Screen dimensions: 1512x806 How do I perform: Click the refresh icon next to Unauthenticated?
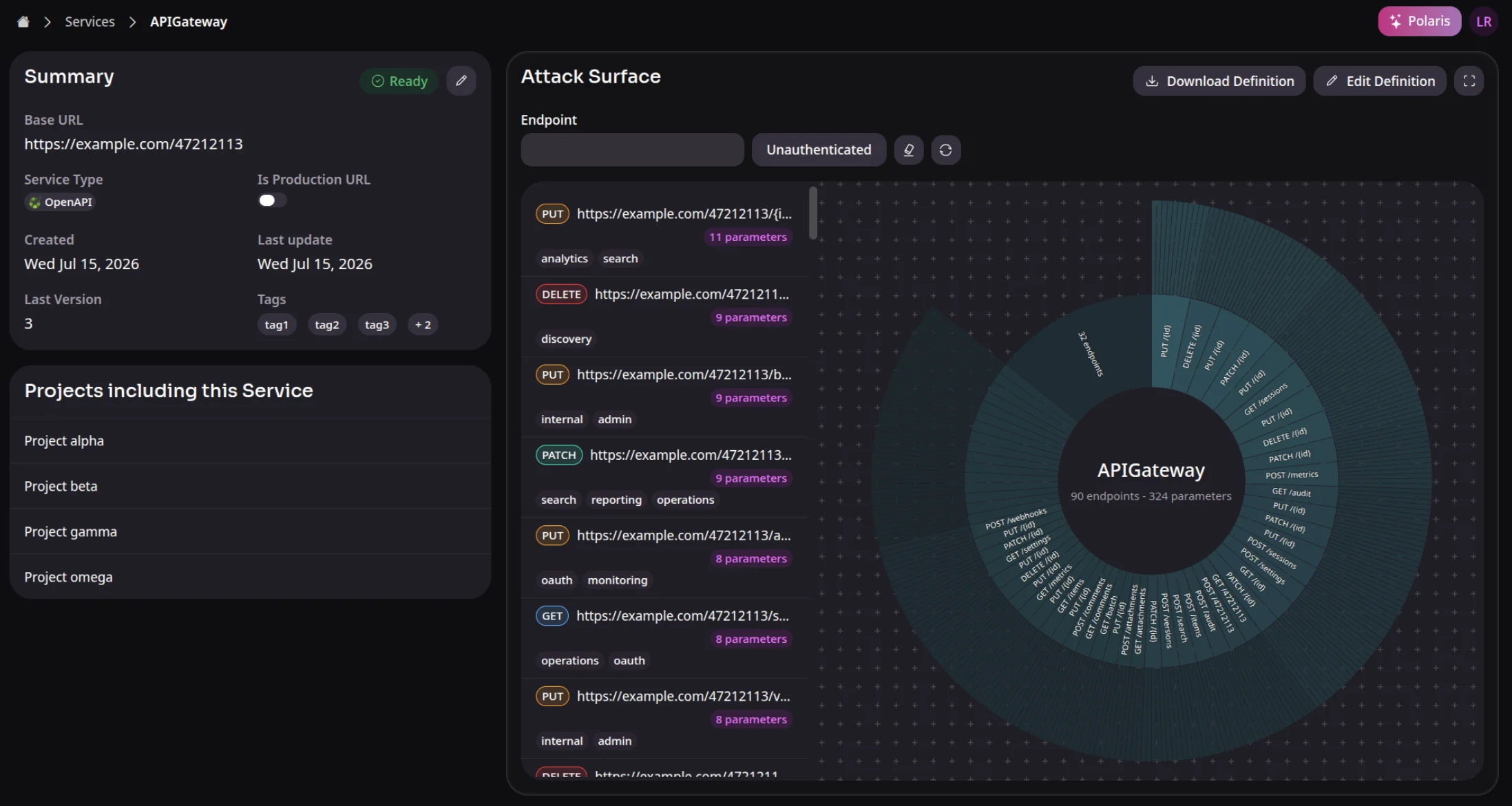point(945,149)
